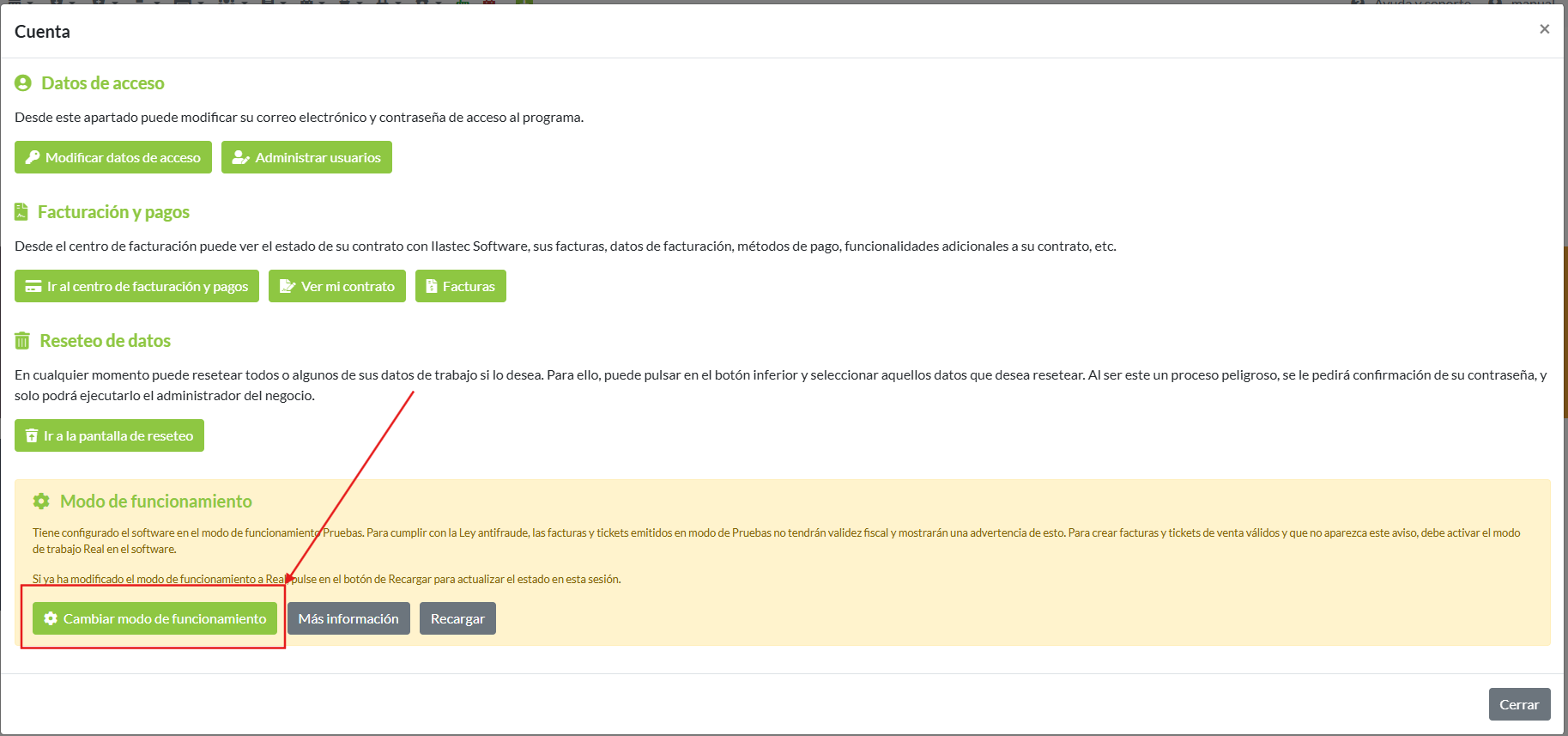Click Cambiar modo de funcionamiento button

pyautogui.click(x=154, y=618)
